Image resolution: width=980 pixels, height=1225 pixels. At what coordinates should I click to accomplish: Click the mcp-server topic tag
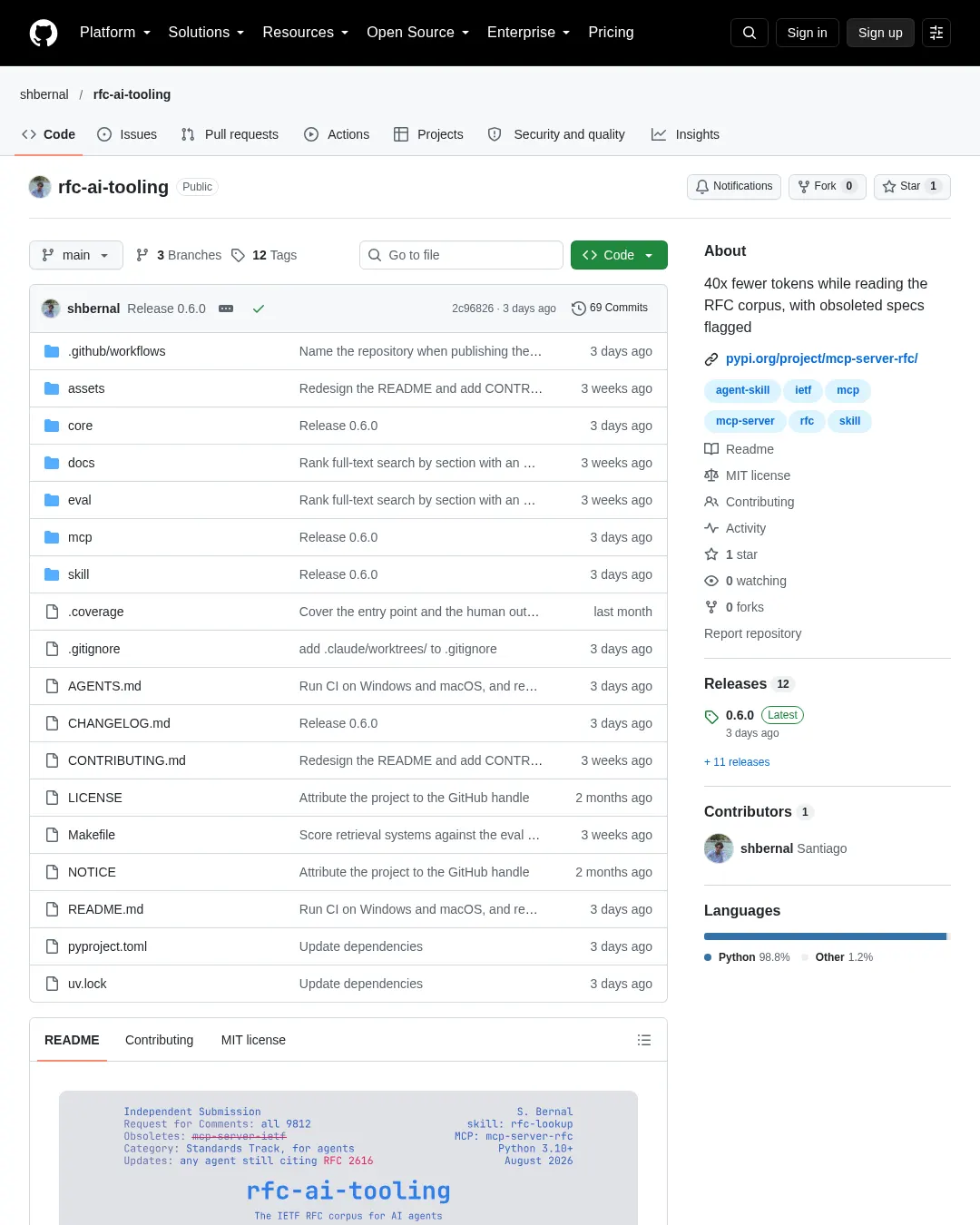pyautogui.click(x=745, y=421)
